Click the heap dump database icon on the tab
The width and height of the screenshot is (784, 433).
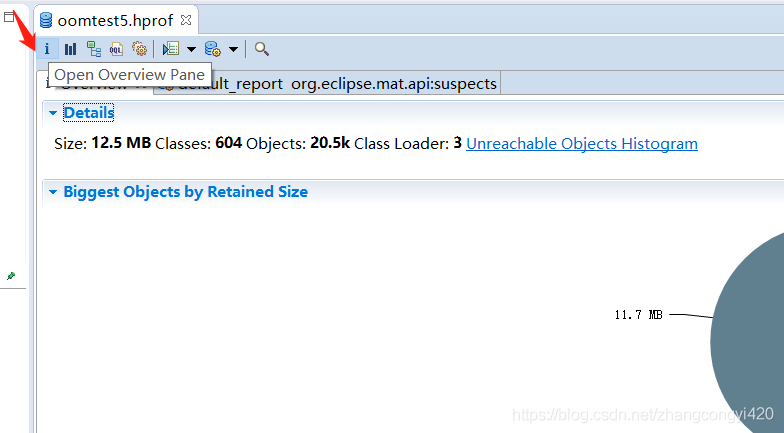click(x=46, y=20)
